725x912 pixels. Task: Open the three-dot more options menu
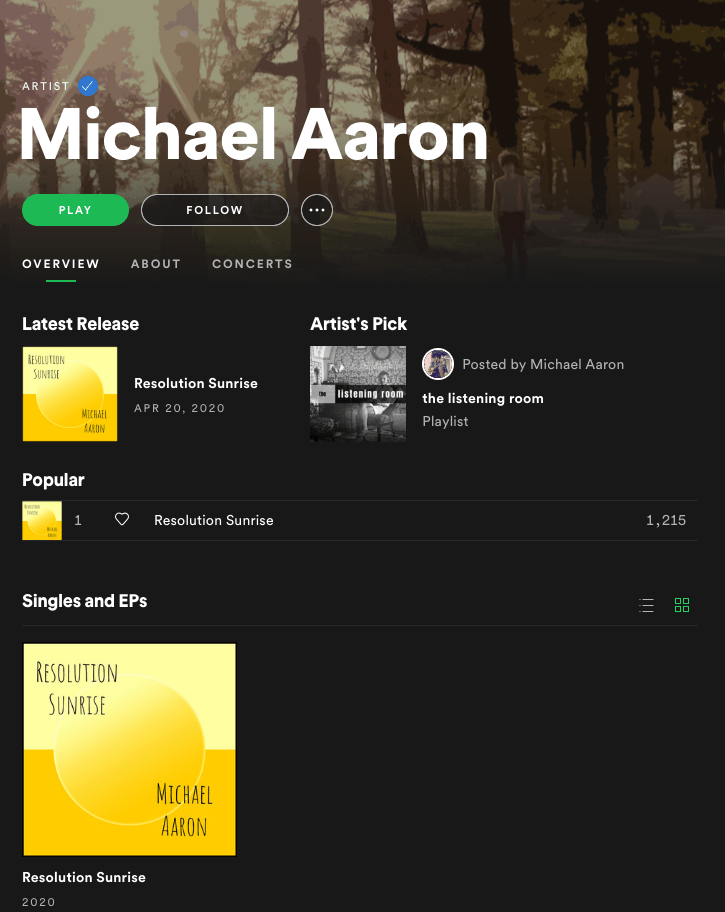pyautogui.click(x=317, y=210)
